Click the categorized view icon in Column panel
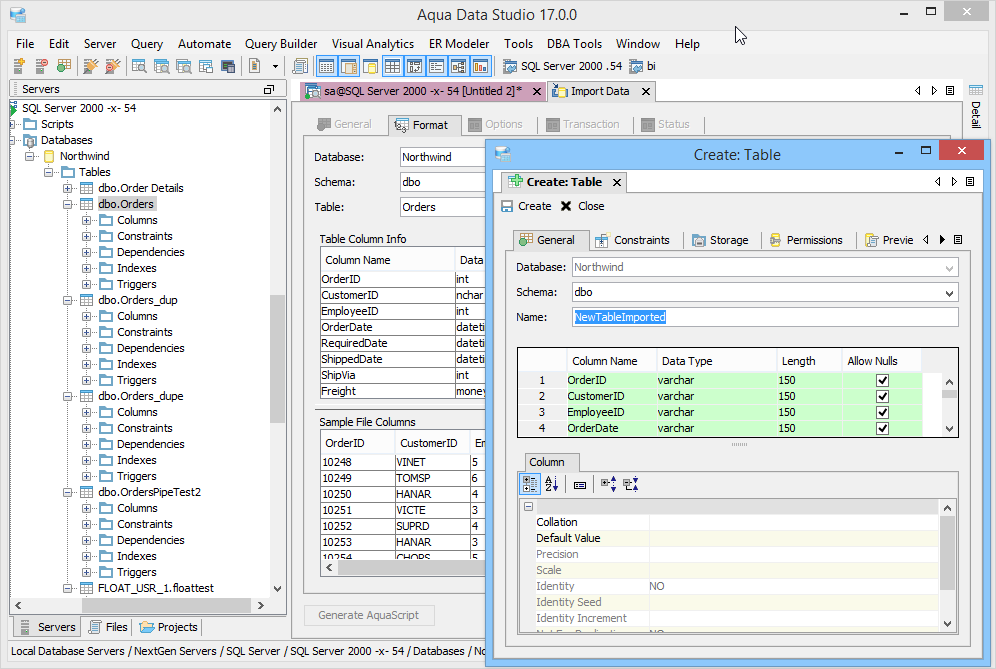Screen dimensions: 996x669 (530, 484)
